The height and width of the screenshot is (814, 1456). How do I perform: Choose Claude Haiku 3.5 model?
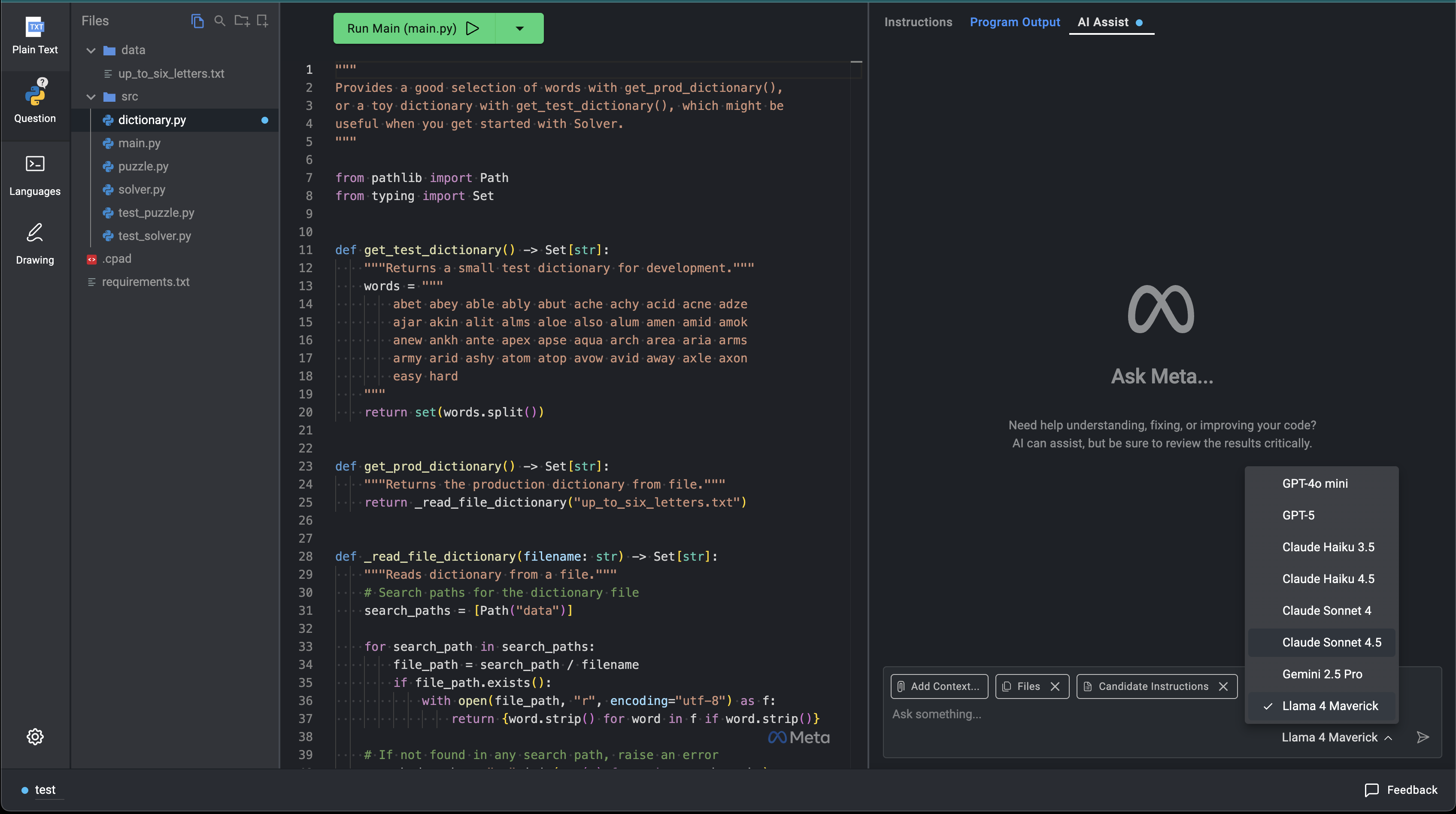(1322, 547)
